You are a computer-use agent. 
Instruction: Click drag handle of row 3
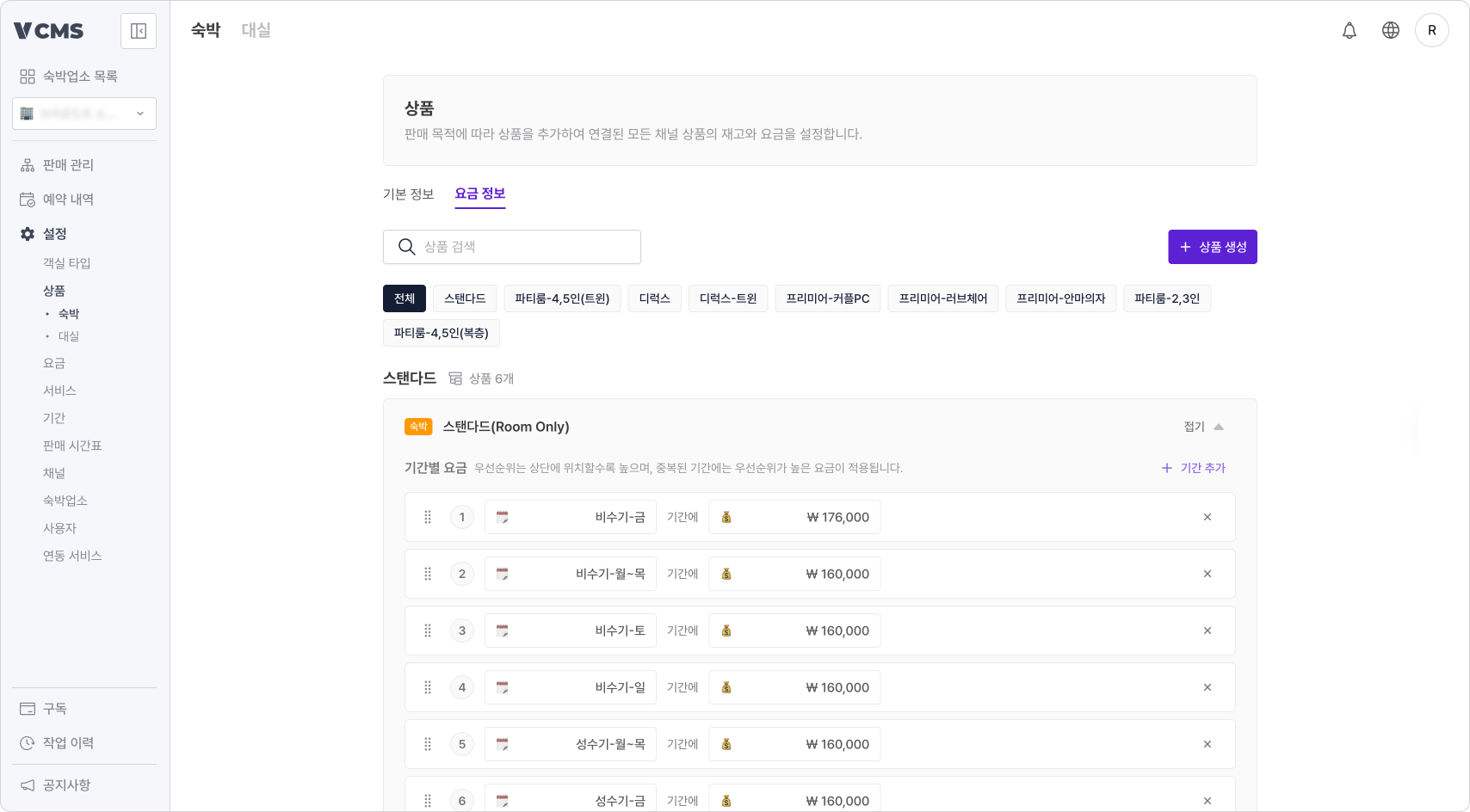click(x=428, y=631)
